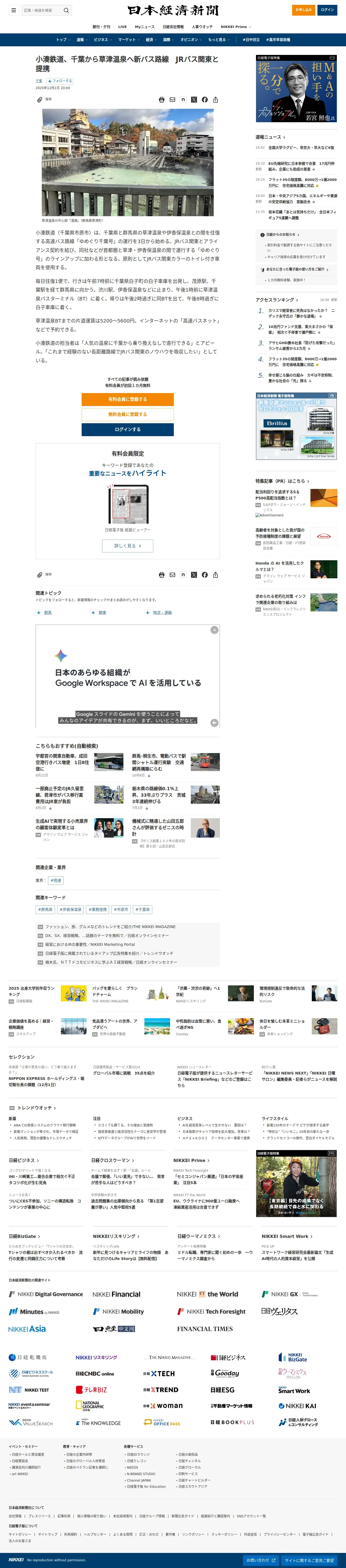The height and width of the screenshot is (1568, 346).
Task: Share on note from the top article toolbar
Action: [x=183, y=99]
